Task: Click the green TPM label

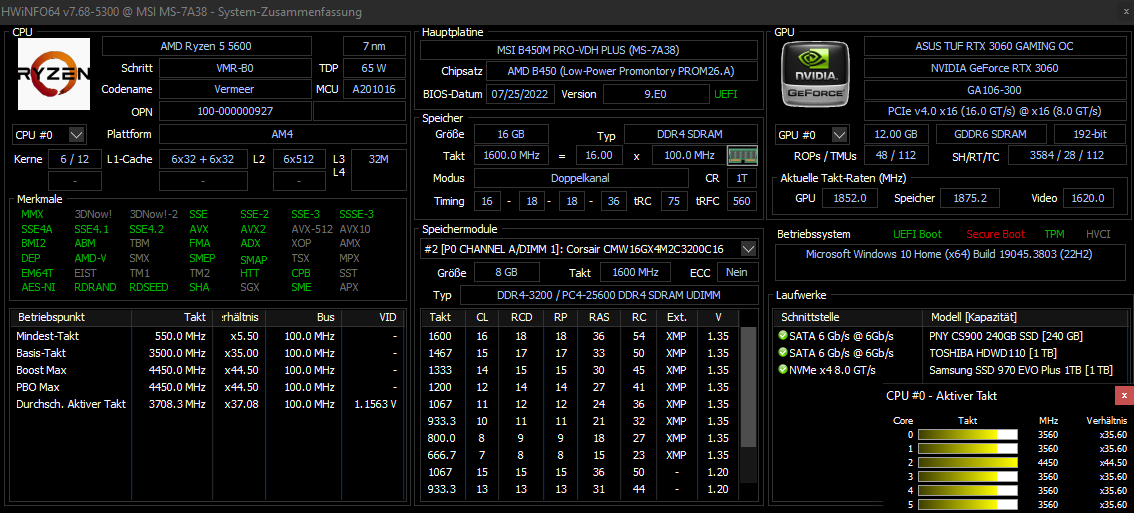Action: click(1054, 234)
